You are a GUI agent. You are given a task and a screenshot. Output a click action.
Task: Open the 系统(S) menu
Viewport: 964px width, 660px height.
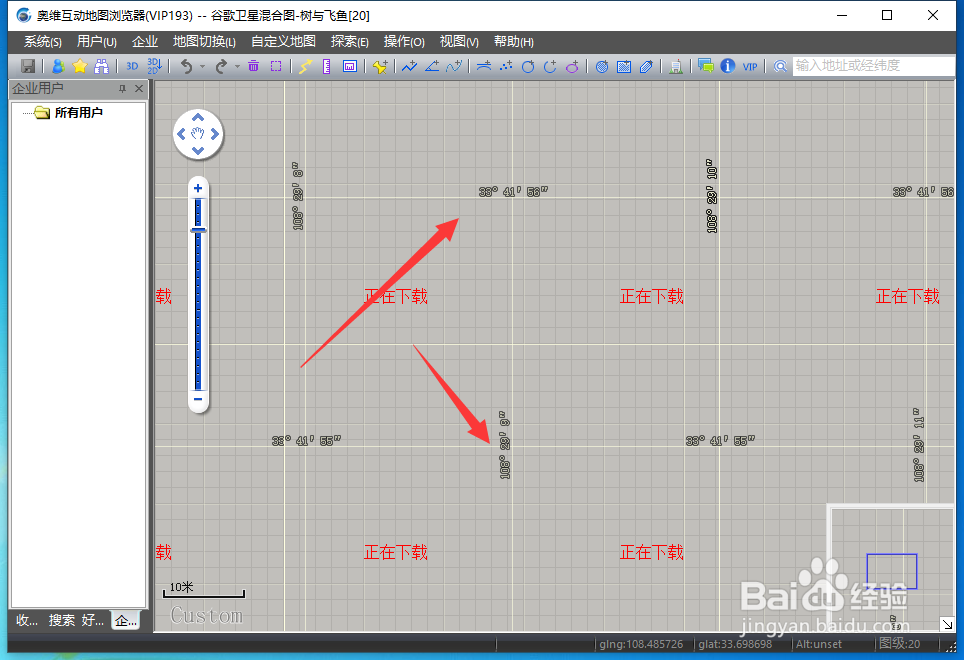click(x=42, y=42)
